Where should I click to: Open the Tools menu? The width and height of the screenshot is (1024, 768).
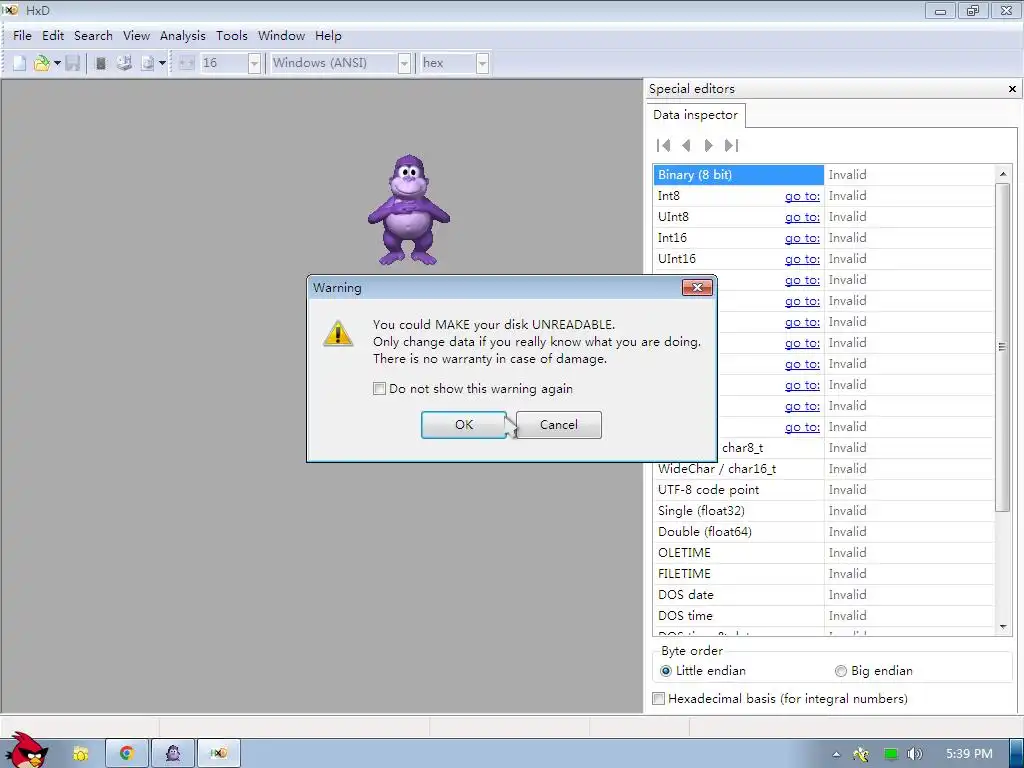pyautogui.click(x=232, y=36)
